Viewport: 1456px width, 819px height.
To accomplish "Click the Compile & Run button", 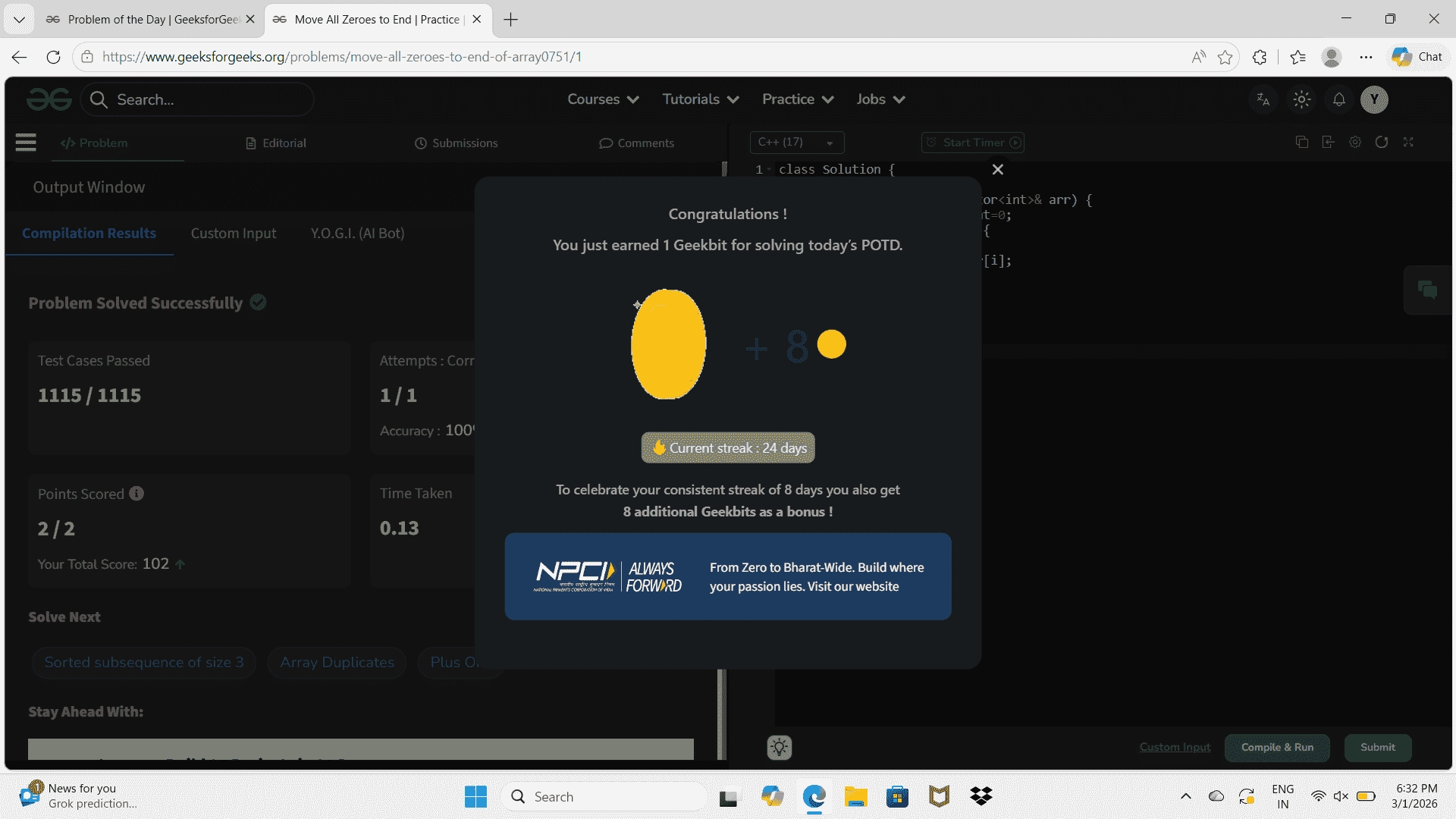I will pos(1277,748).
